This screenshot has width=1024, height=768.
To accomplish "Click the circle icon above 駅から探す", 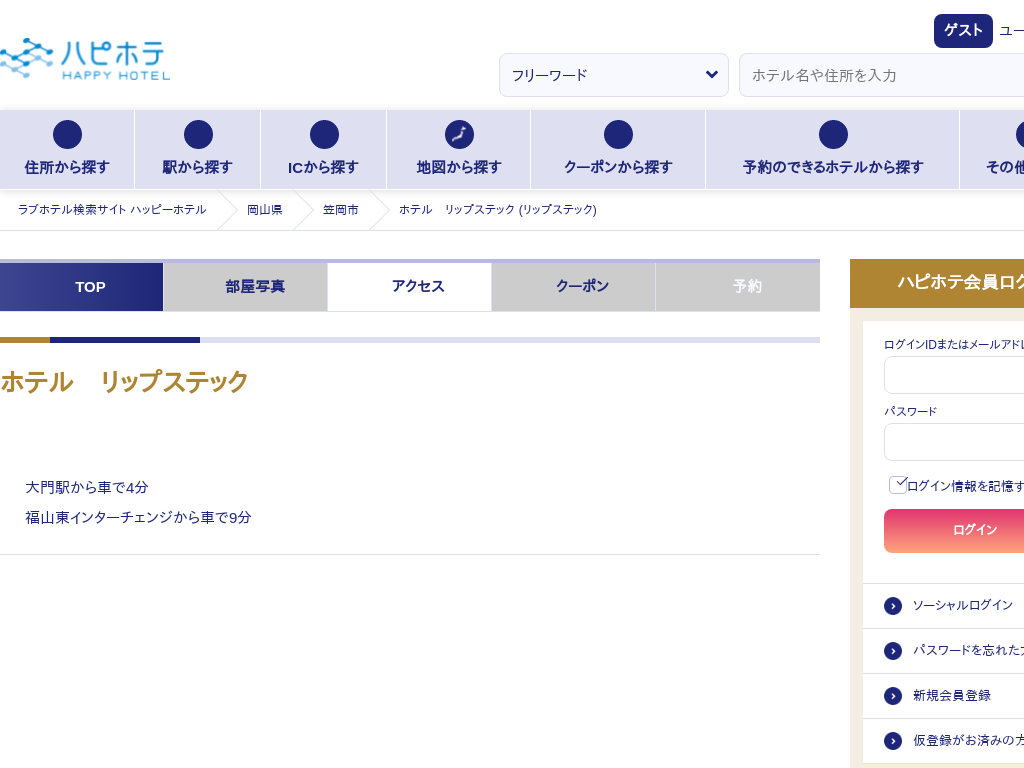I will click(198, 135).
